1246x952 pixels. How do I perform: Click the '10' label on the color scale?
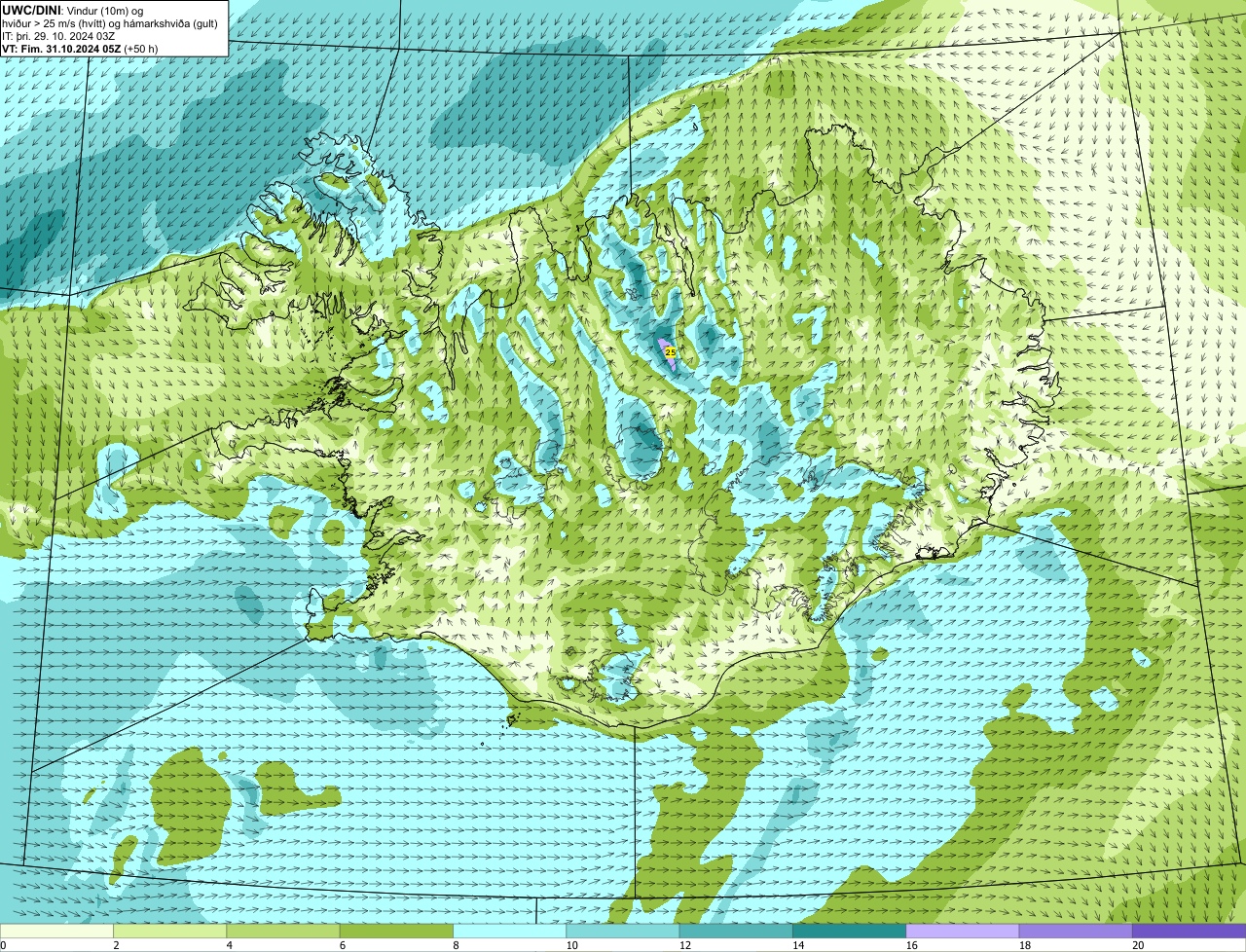[571, 945]
